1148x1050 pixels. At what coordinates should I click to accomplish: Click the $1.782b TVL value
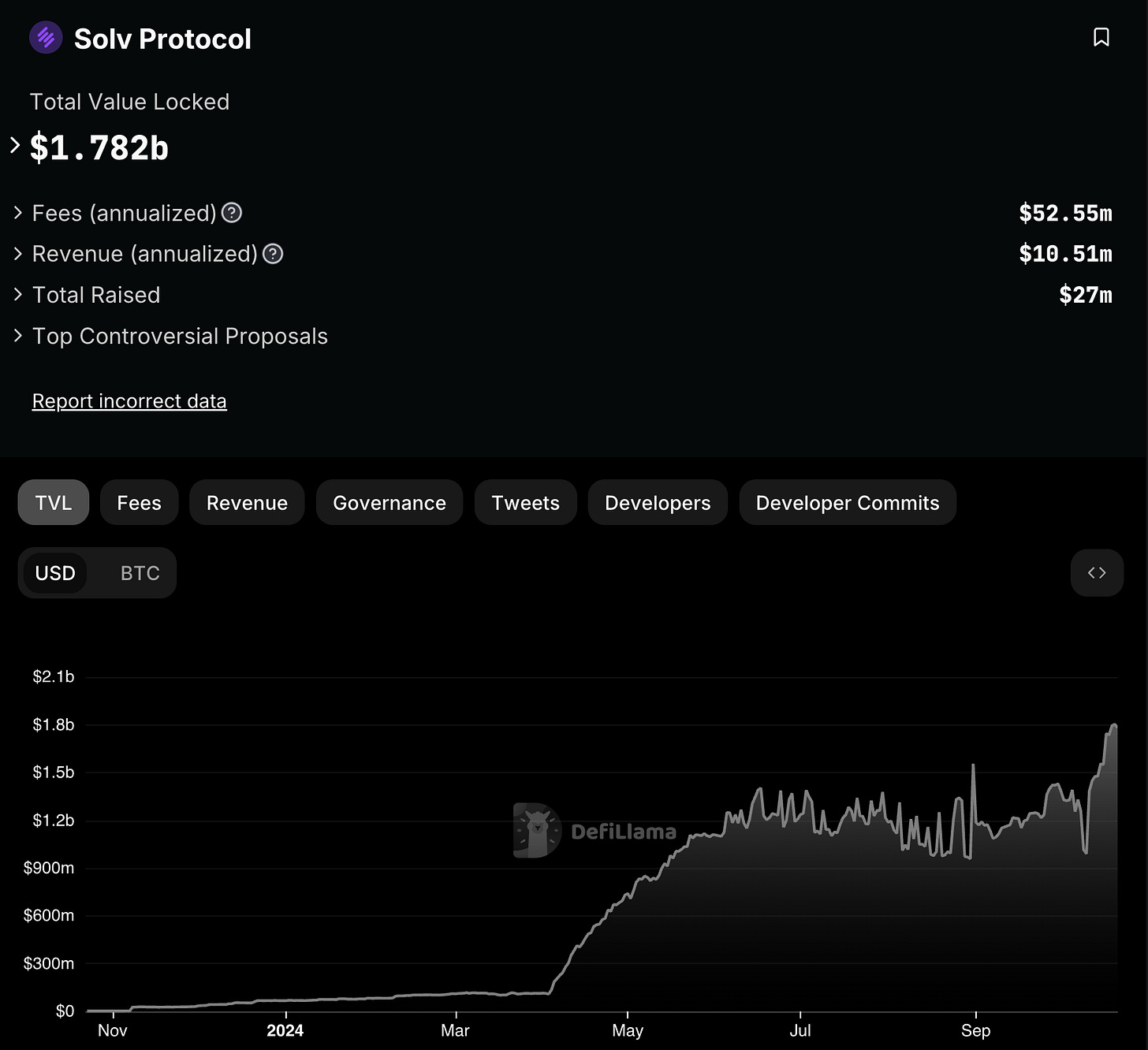coord(99,147)
